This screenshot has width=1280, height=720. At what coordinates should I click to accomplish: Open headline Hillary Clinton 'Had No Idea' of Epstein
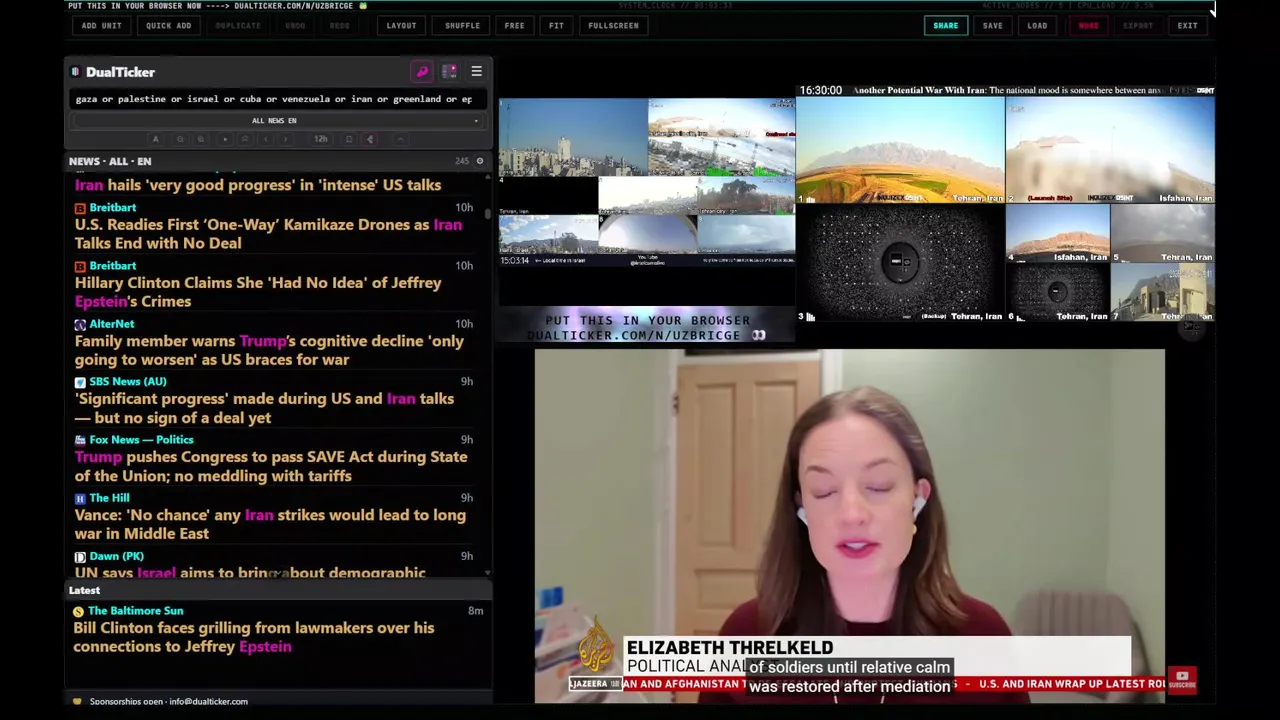(258, 292)
